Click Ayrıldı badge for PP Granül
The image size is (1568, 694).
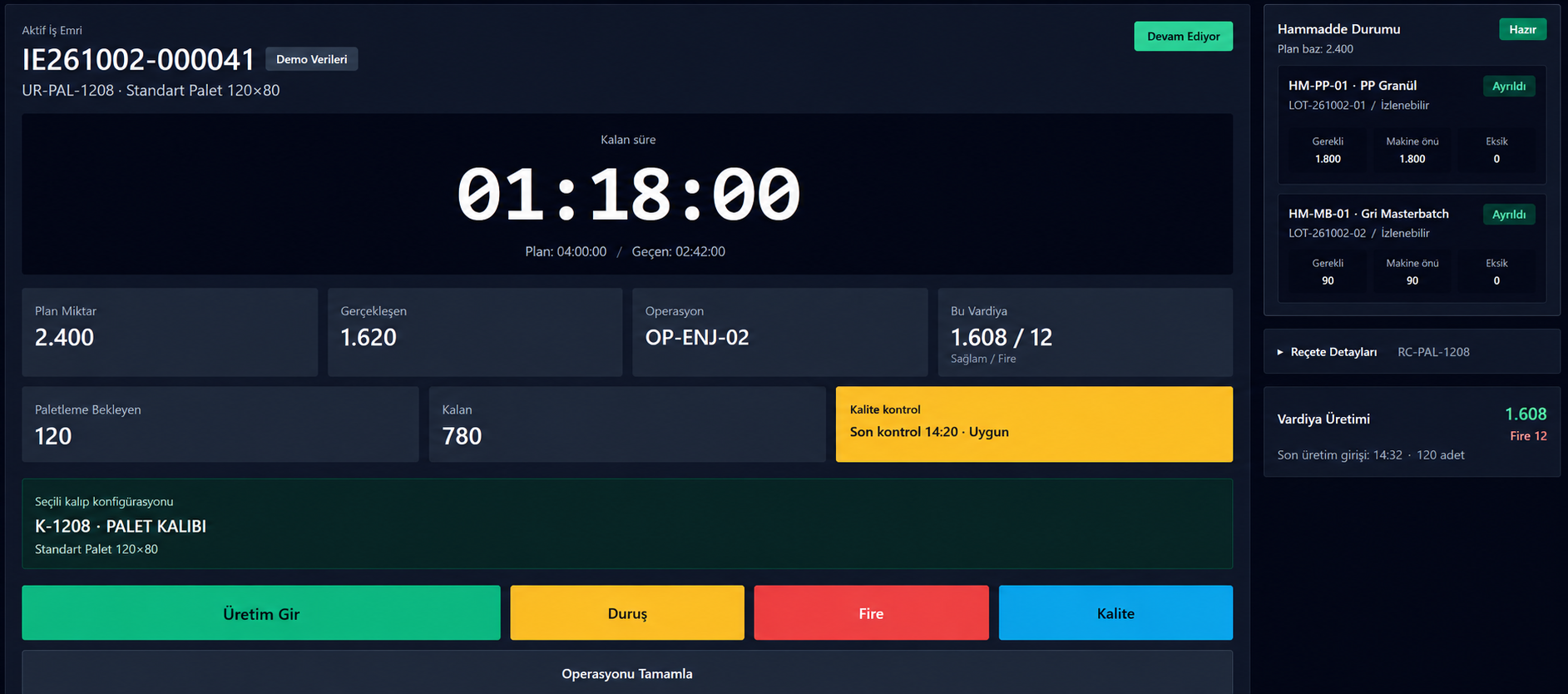1509,87
